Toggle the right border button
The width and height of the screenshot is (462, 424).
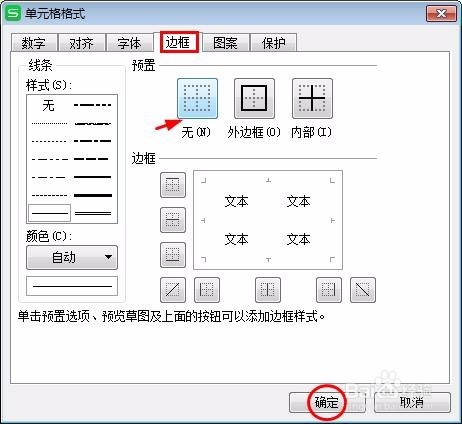pos(329,290)
